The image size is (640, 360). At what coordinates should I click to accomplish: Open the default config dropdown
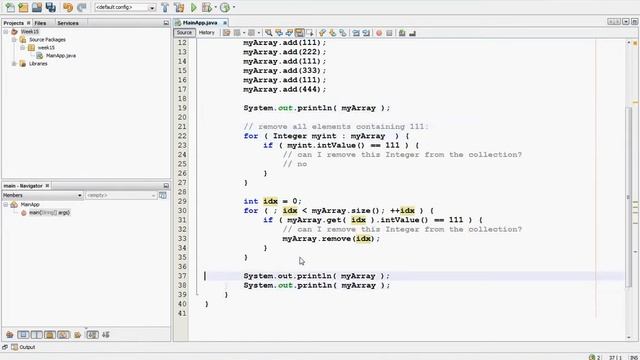125,7
